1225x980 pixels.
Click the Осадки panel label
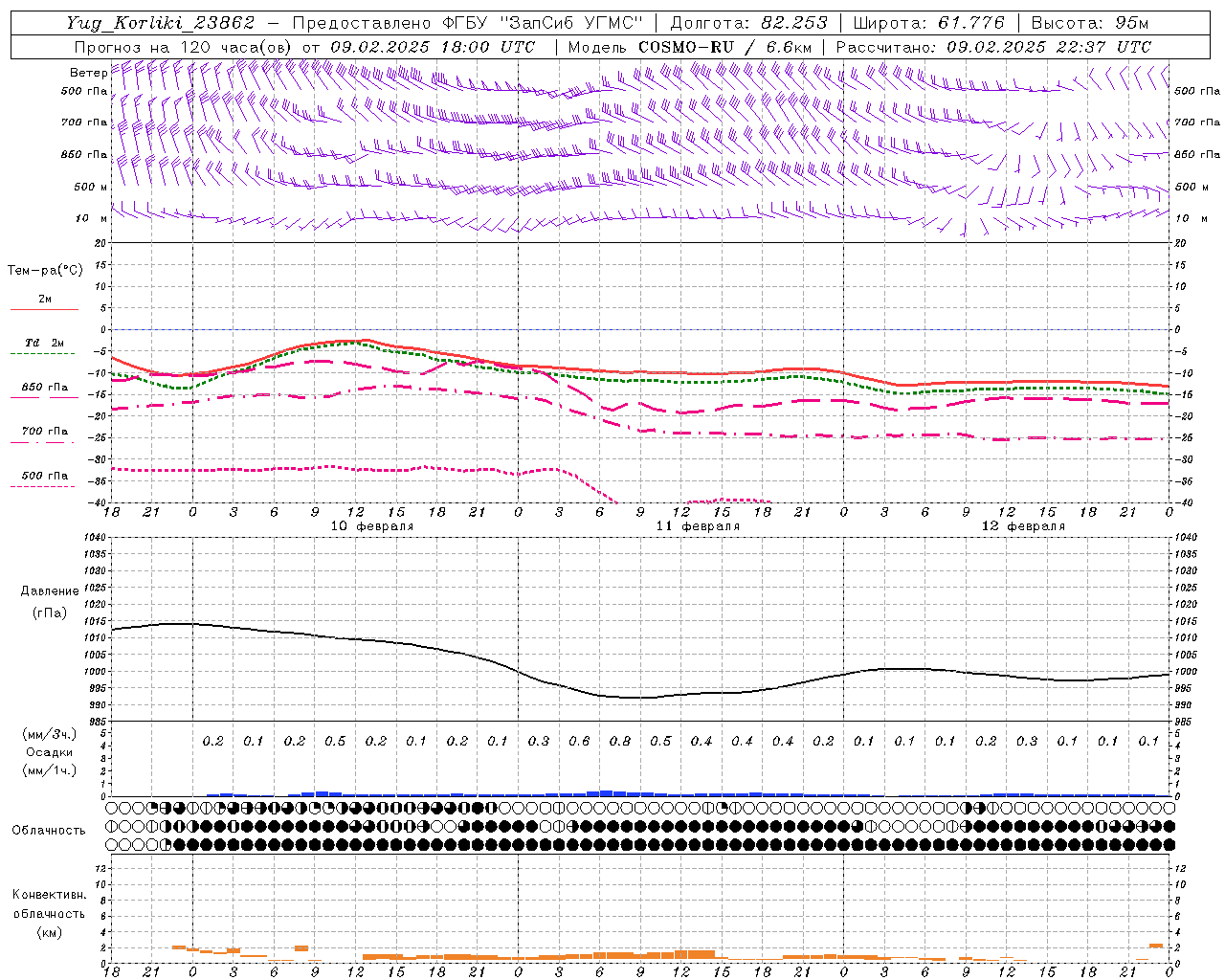click(x=50, y=752)
